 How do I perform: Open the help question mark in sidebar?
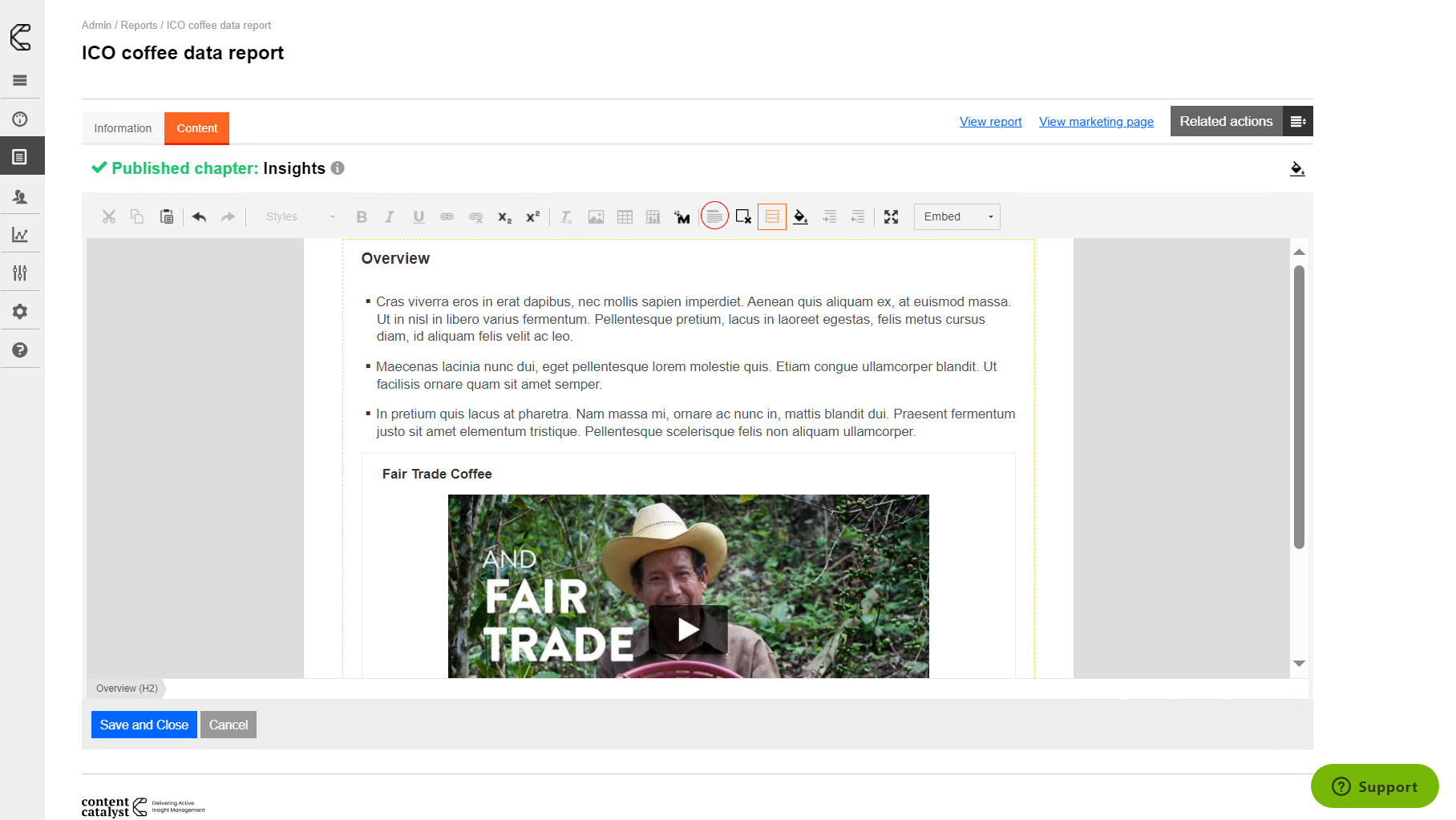coord(20,350)
